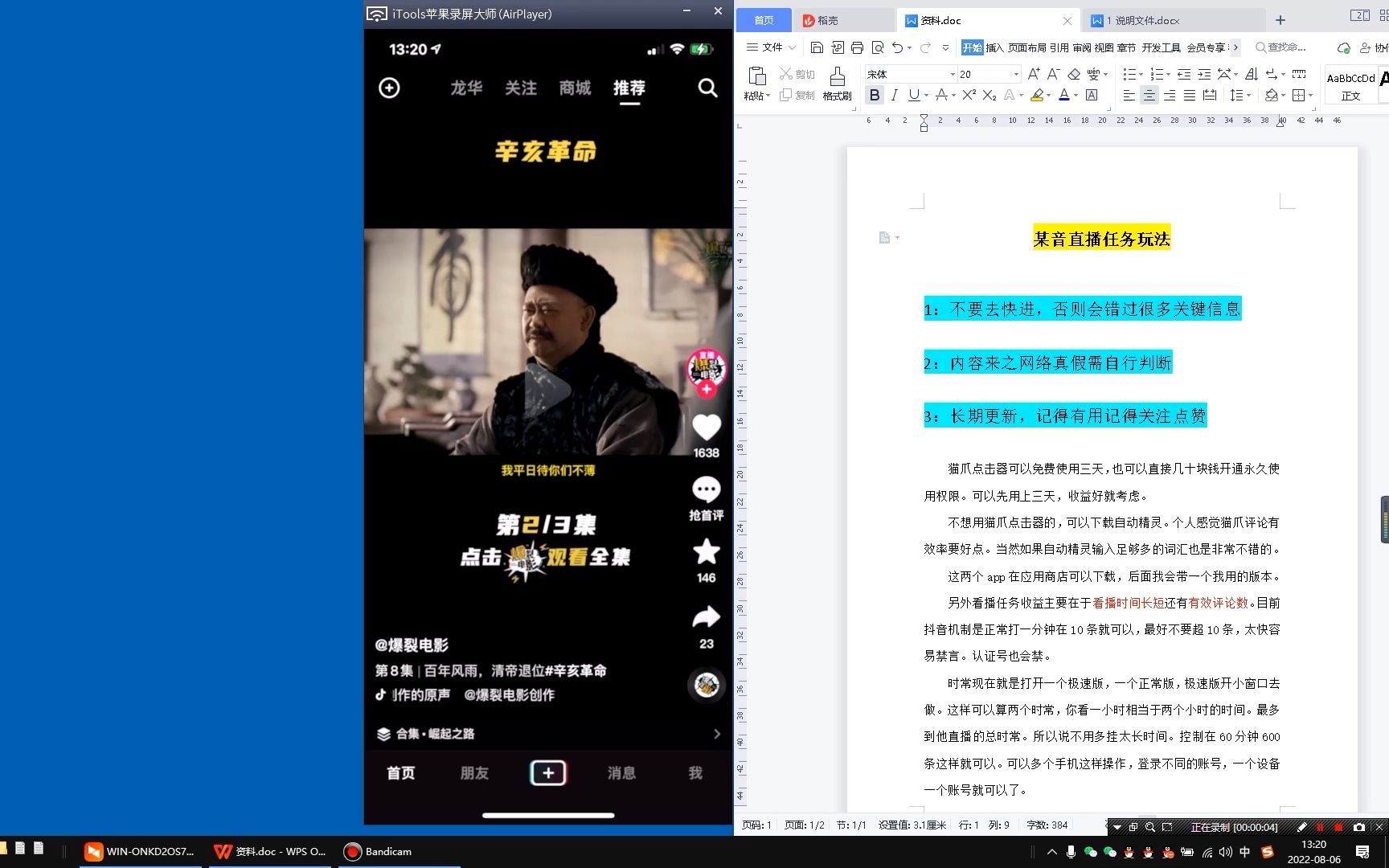Viewport: 1389px width, 868px height.
Task: Click the search magnifier in Douyin
Action: click(x=707, y=88)
